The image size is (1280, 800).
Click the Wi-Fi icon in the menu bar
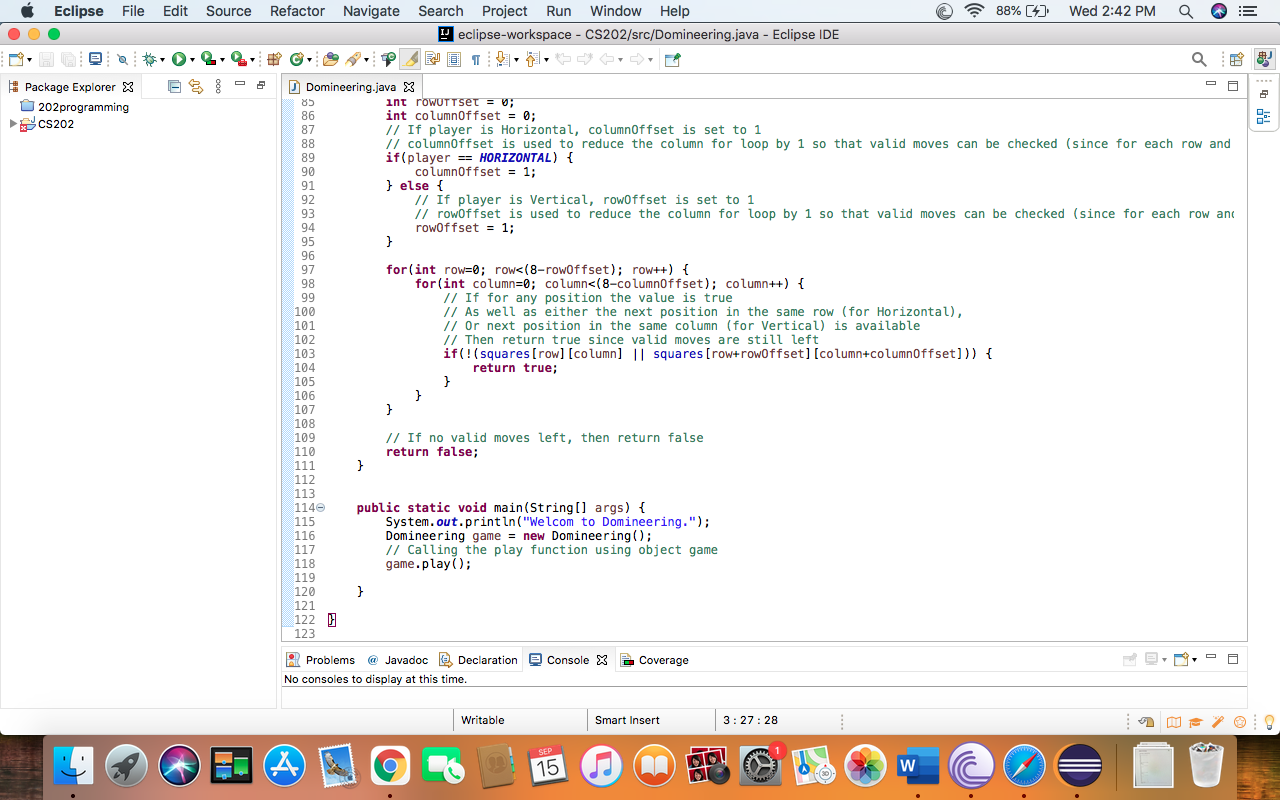[974, 11]
